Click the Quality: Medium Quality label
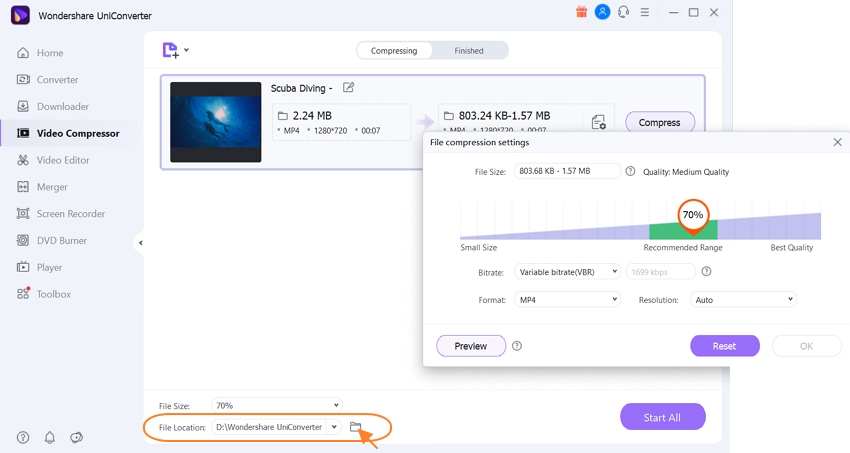 [x=686, y=172]
